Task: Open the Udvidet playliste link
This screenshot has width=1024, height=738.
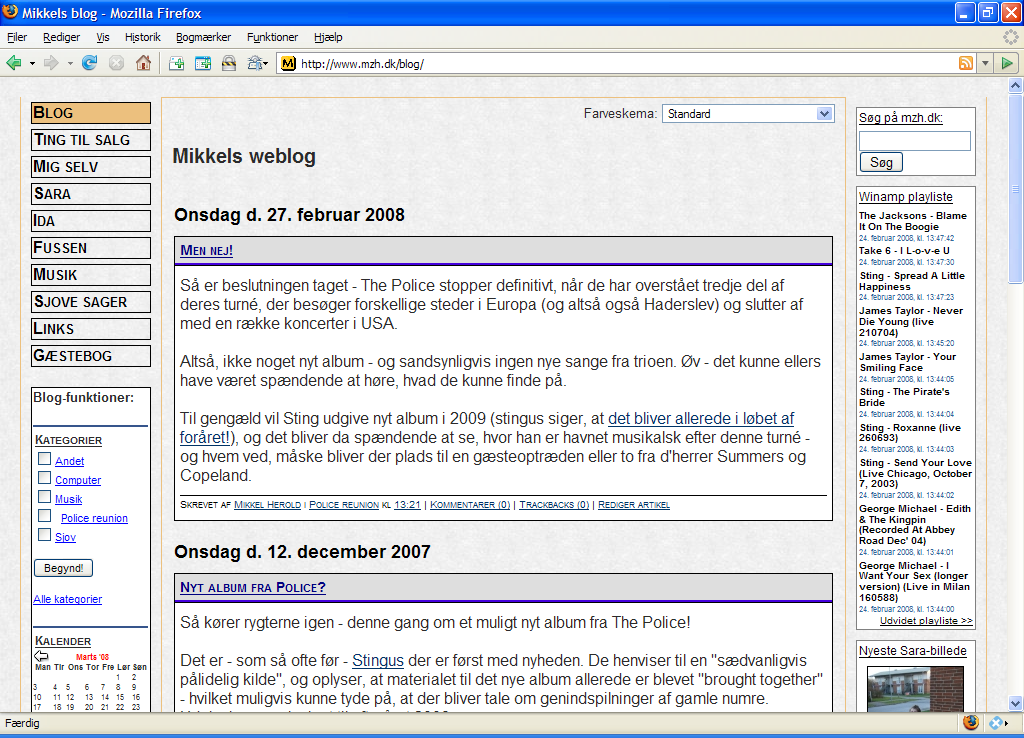Action: click(926, 620)
